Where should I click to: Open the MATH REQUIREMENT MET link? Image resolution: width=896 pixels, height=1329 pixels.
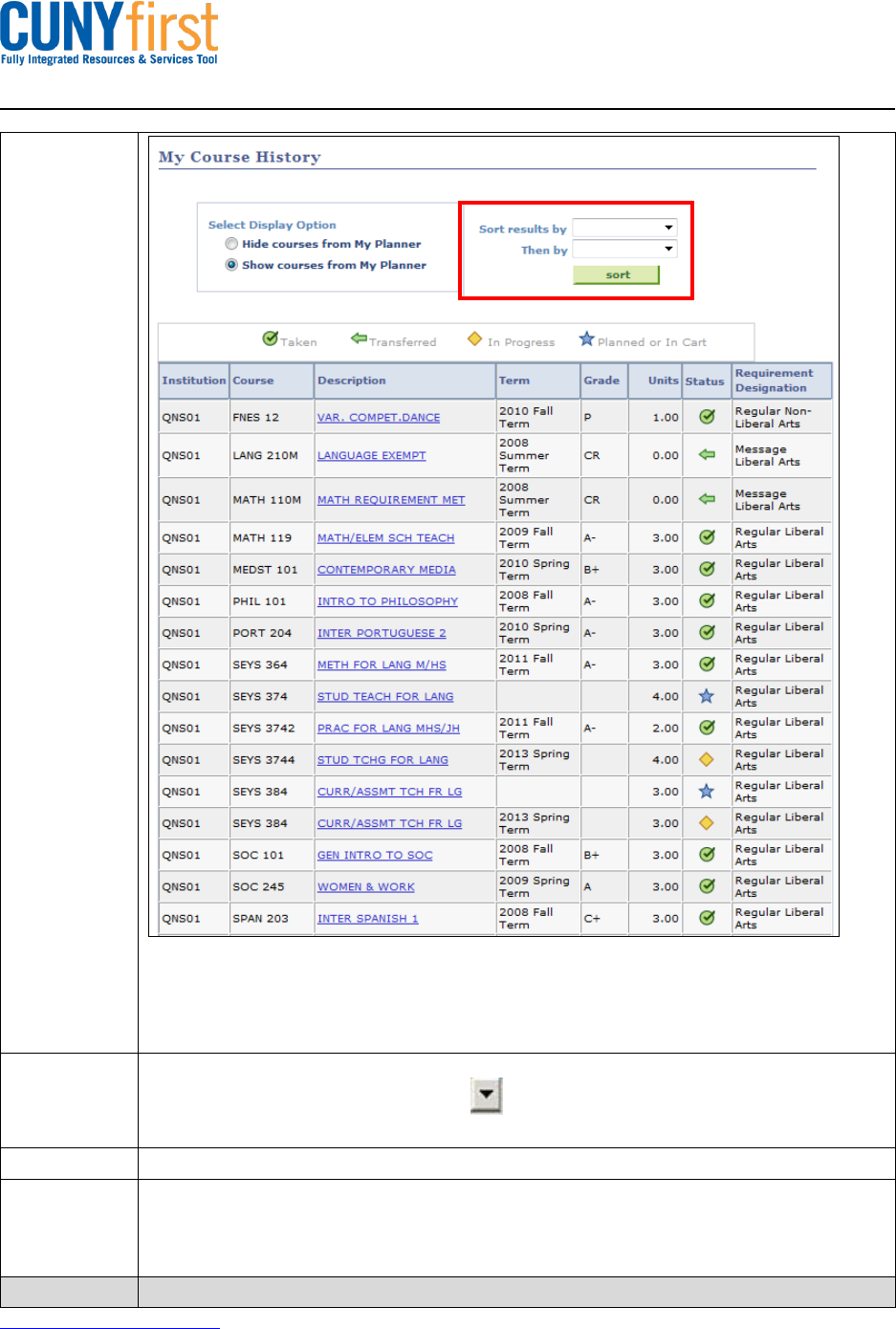tap(391, 500)
